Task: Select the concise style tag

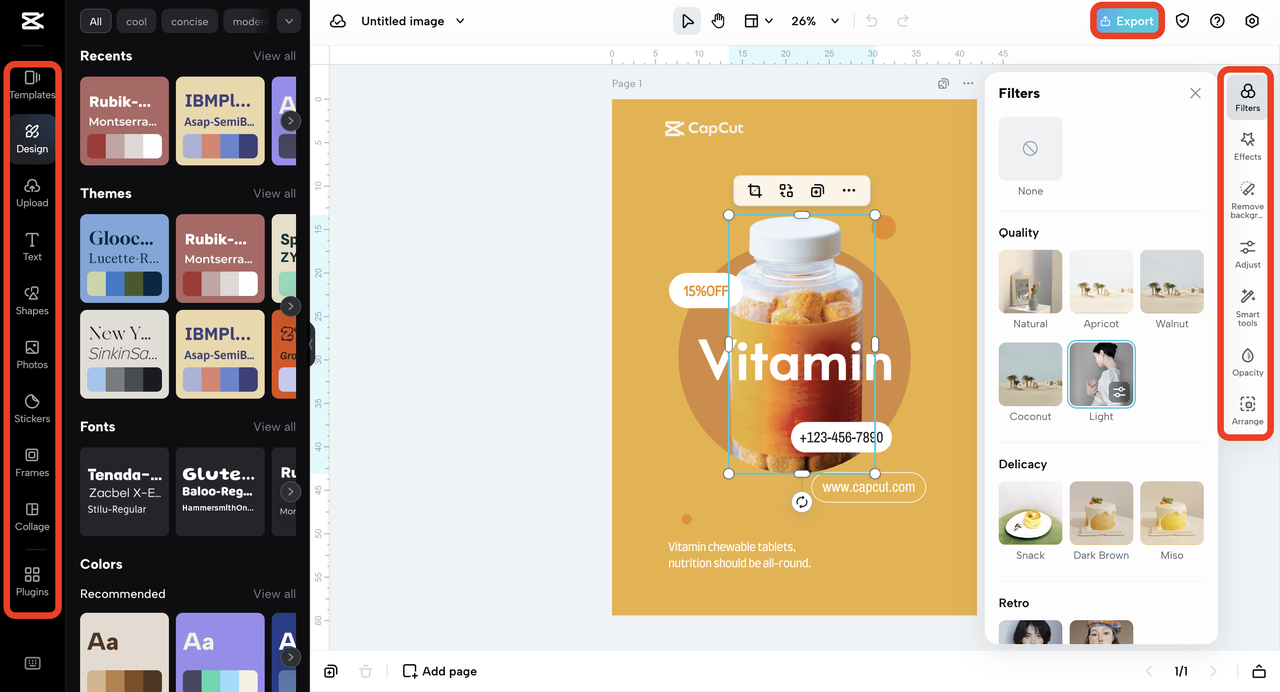Action: click(189, 21)
